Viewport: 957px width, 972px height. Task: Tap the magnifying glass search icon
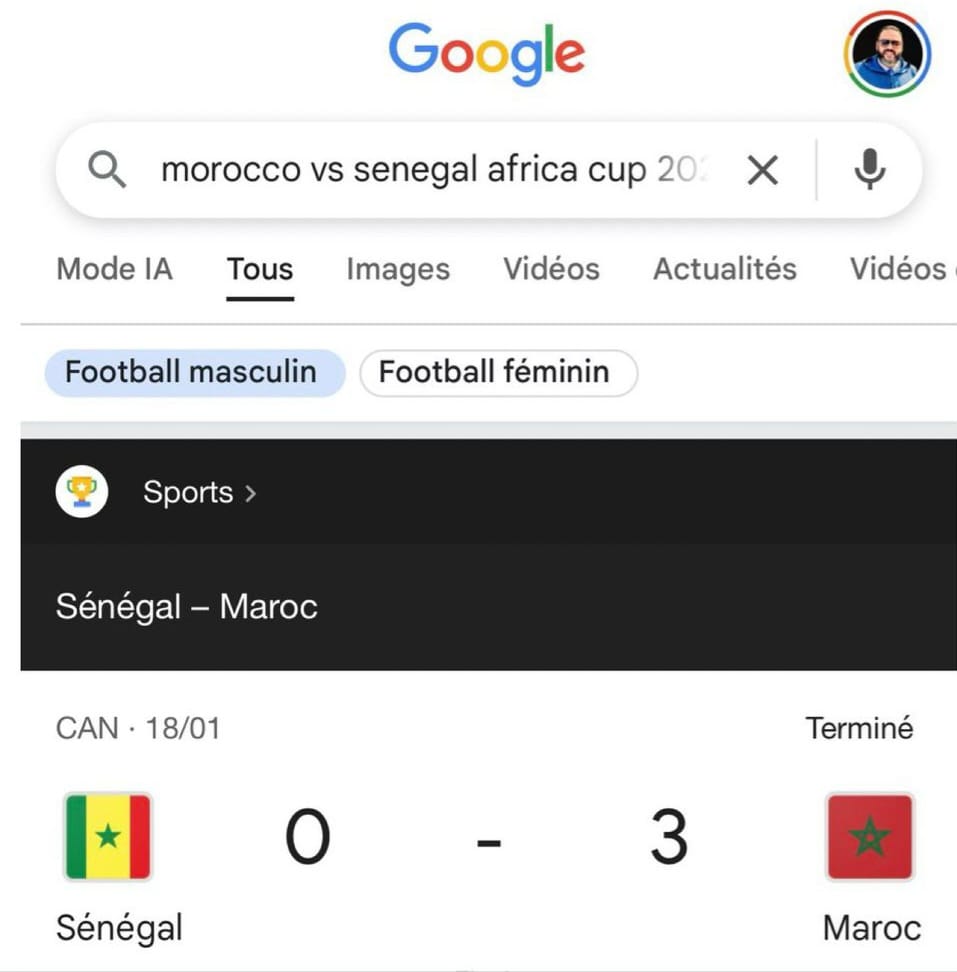coord(107,171)
